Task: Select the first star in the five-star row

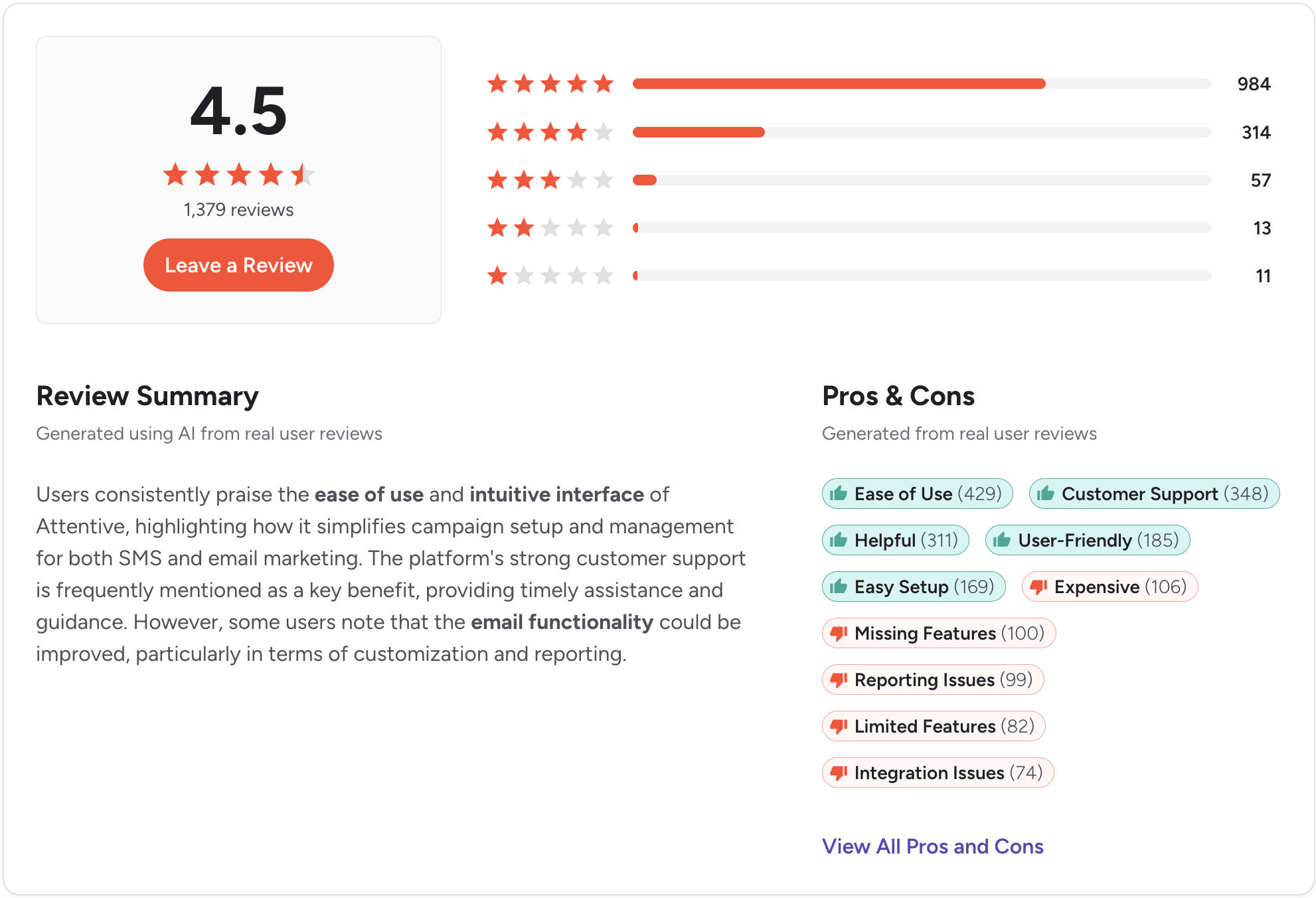Action: [x=498, y=84]
